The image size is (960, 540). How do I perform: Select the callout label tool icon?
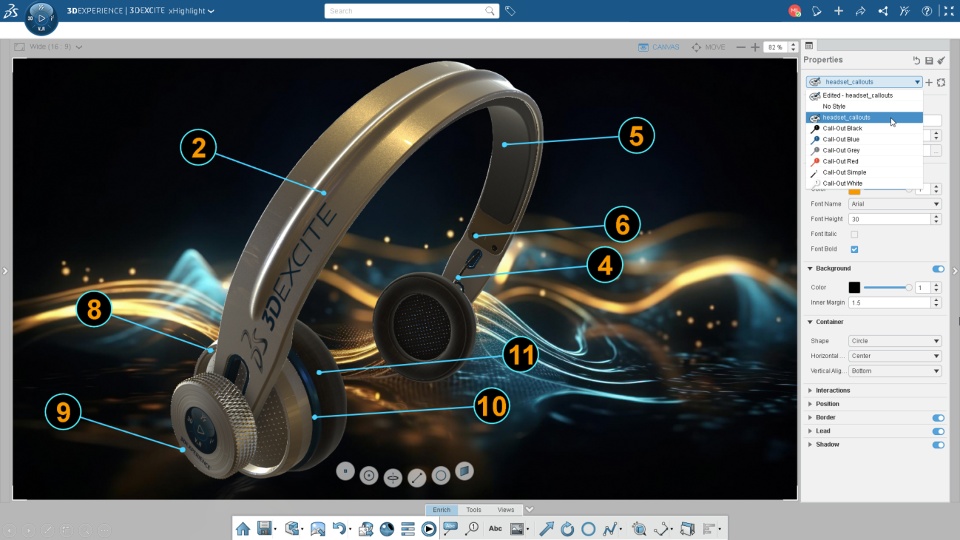[x=450, y=528]
